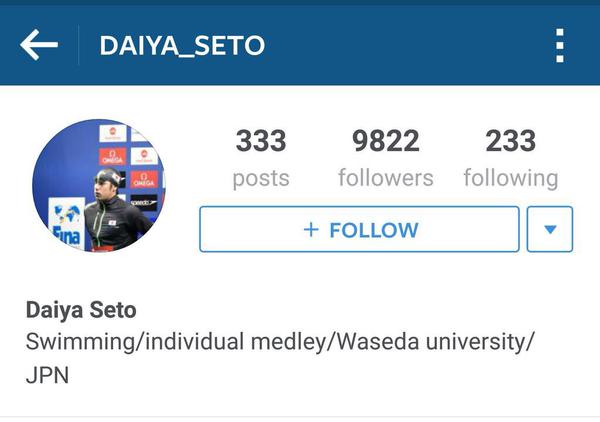Open Daiya Seto's circular profile picture
Screen dimensions: 600x422
[x=99, y=186]
